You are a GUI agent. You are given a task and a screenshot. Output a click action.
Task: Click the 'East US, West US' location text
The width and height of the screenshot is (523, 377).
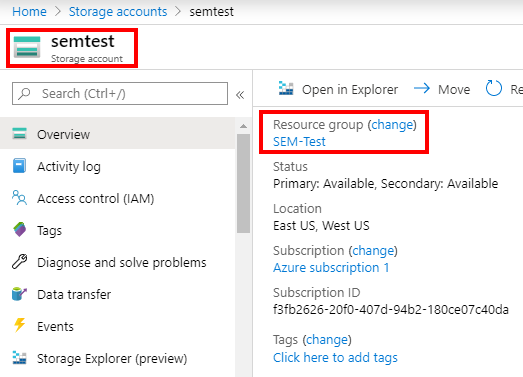tap(321, 226)
